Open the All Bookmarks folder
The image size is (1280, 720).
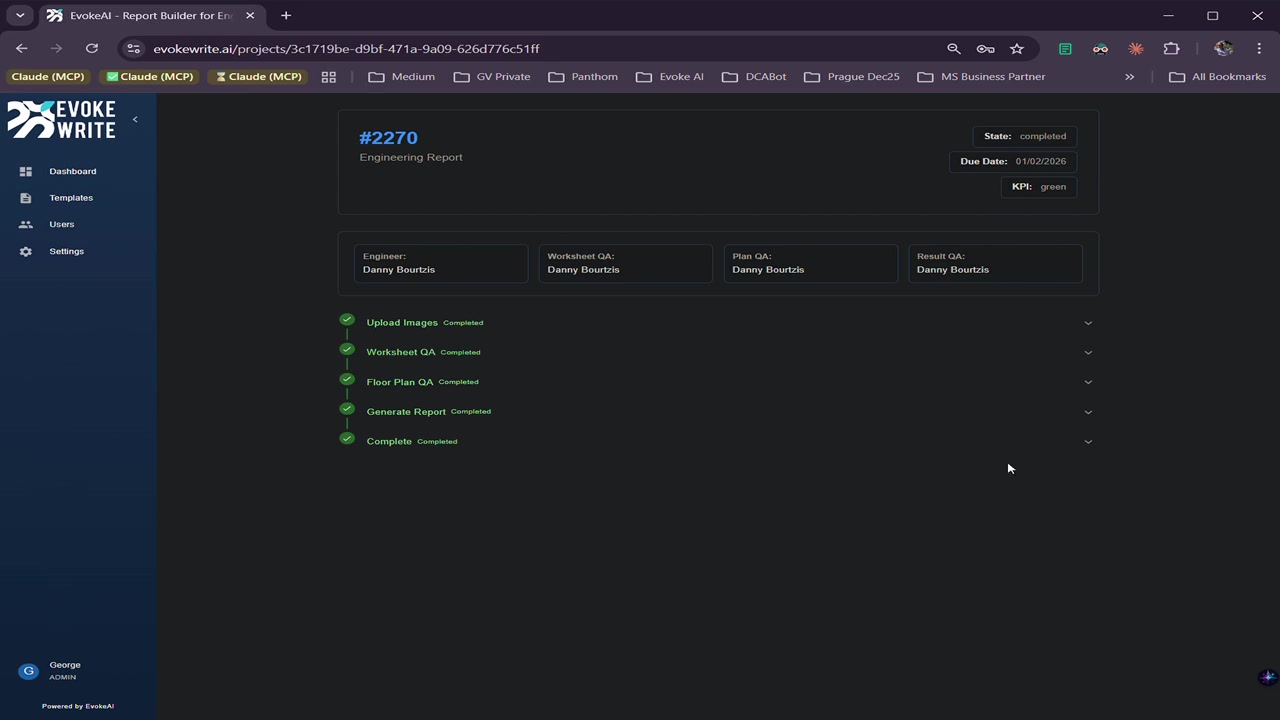[x=1217, y=76]
